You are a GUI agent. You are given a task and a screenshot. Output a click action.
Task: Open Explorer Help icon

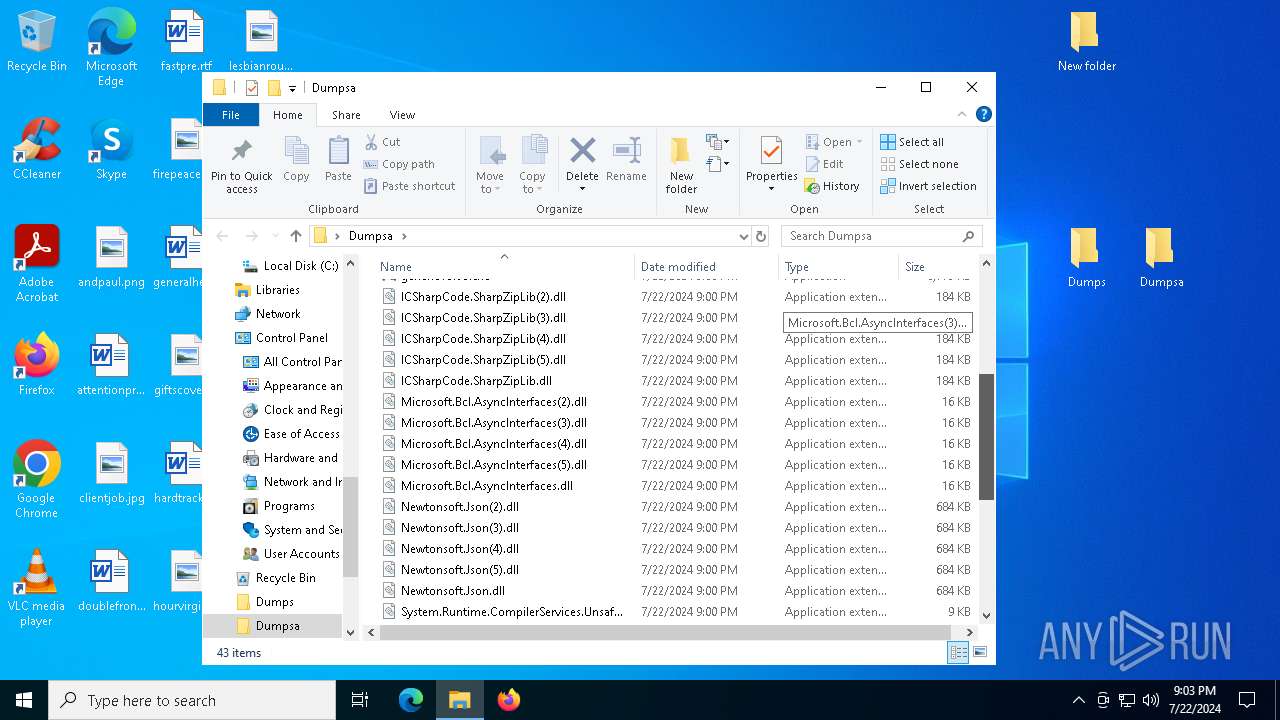click(x=984, y=115)
